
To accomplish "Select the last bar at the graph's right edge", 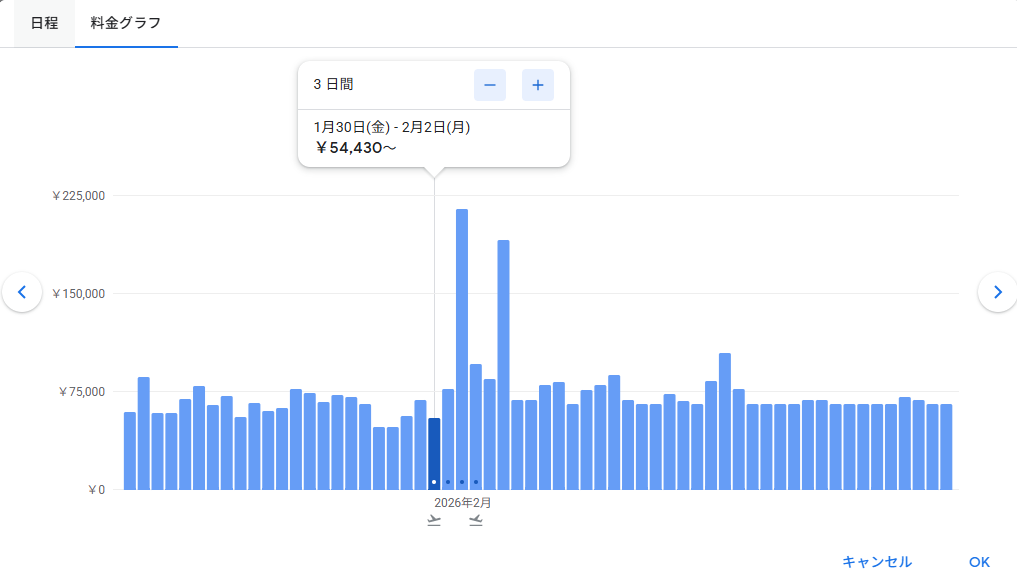I will [945, 447].
